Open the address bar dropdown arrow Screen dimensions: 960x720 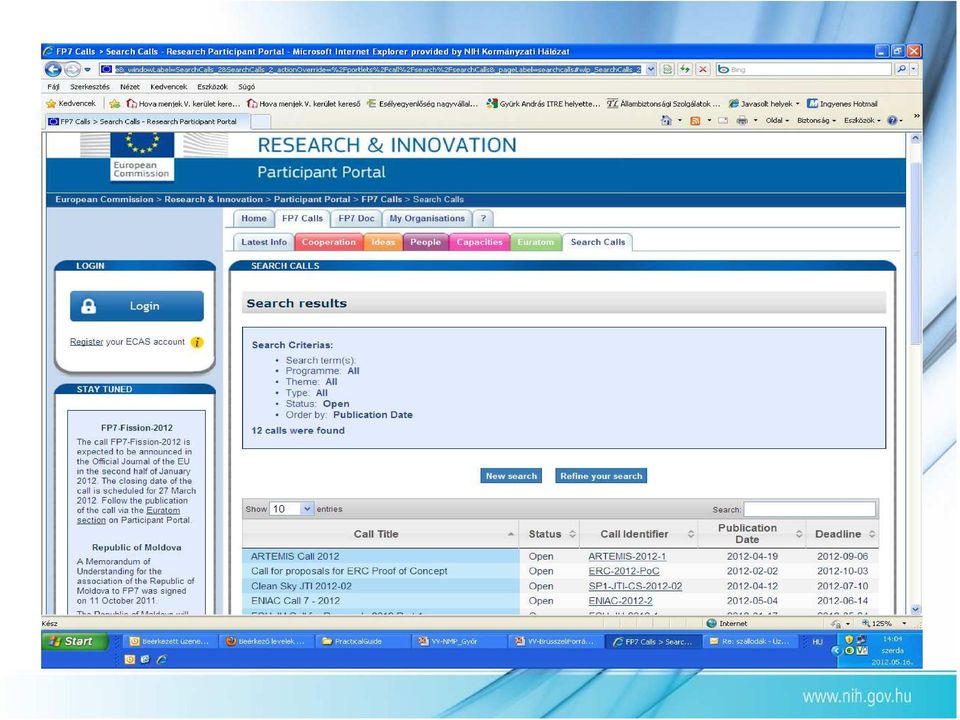[651, 69]
